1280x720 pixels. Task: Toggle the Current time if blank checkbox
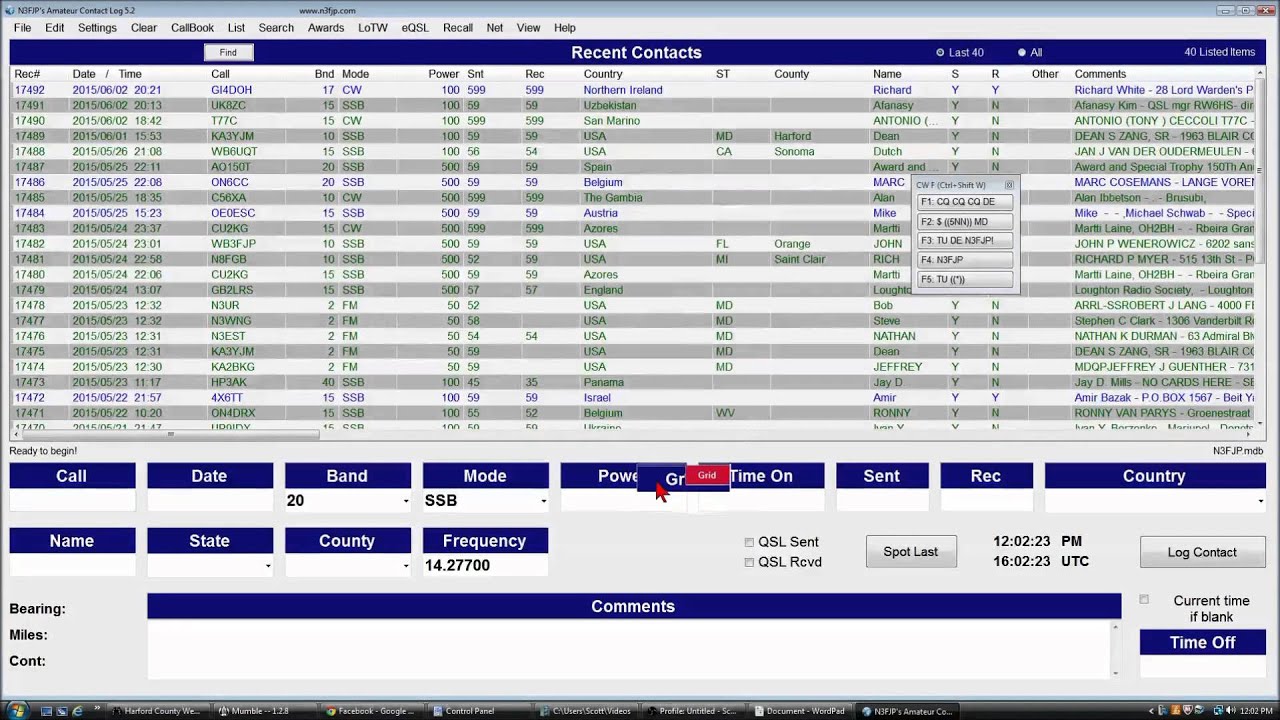1144,600
